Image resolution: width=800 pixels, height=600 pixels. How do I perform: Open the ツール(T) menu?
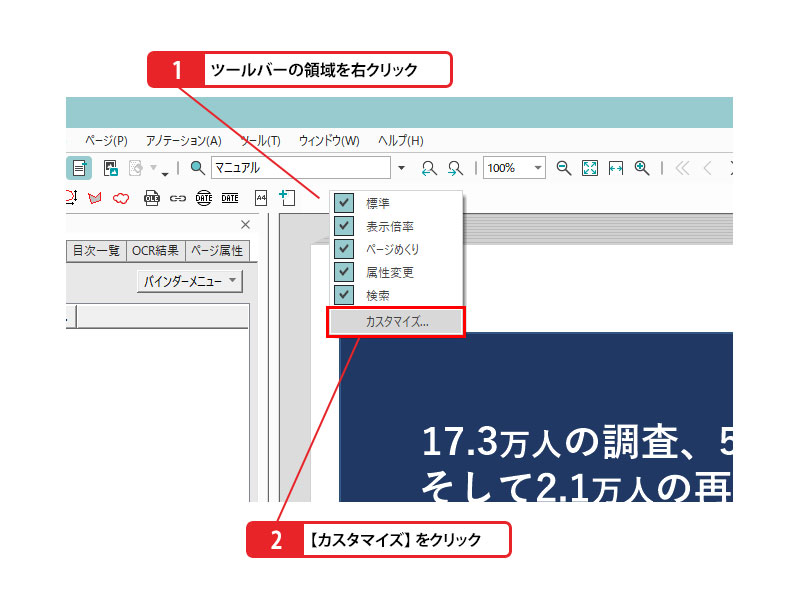pos(260,141)
